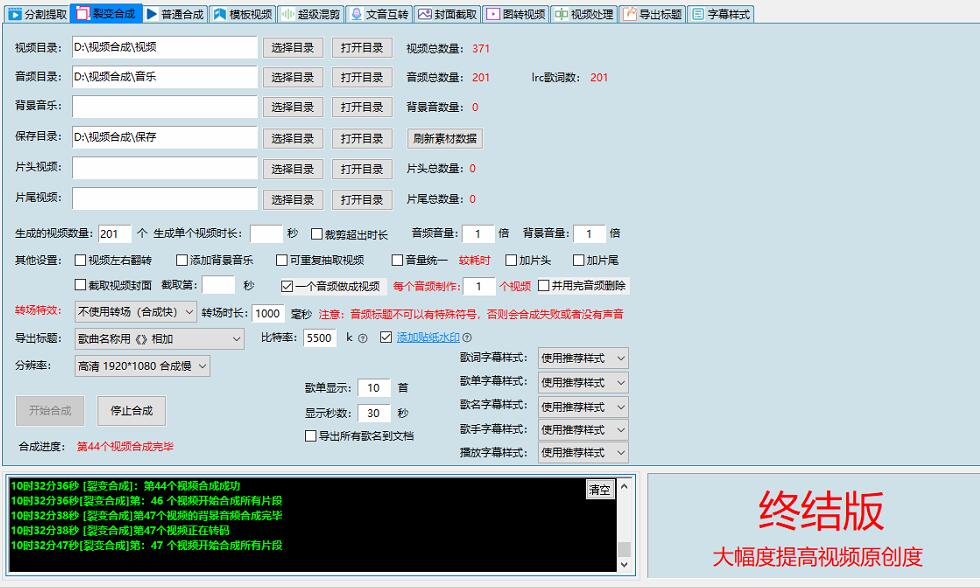
Task: Click the 清空 log button
Action: coord(600,489)
